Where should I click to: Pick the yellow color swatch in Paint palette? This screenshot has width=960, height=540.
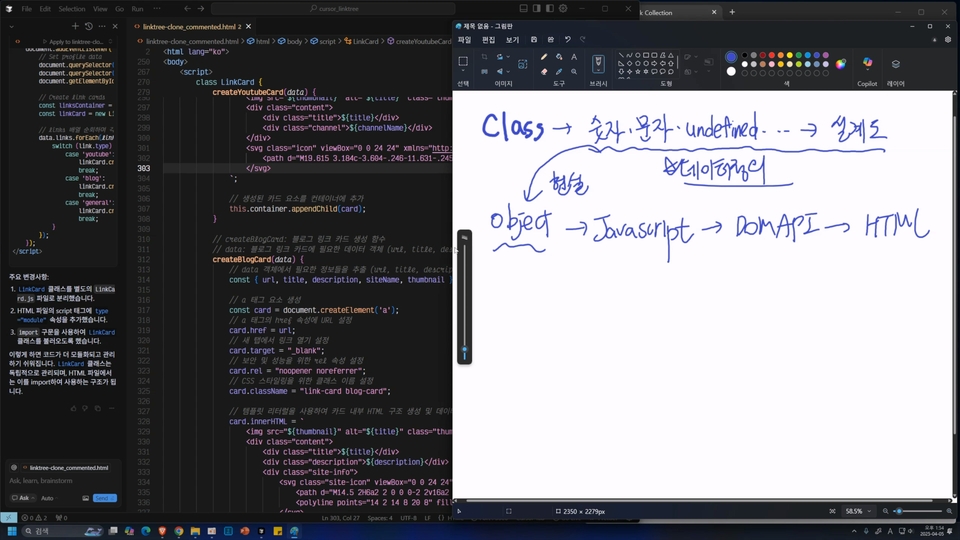click(790, 55)
